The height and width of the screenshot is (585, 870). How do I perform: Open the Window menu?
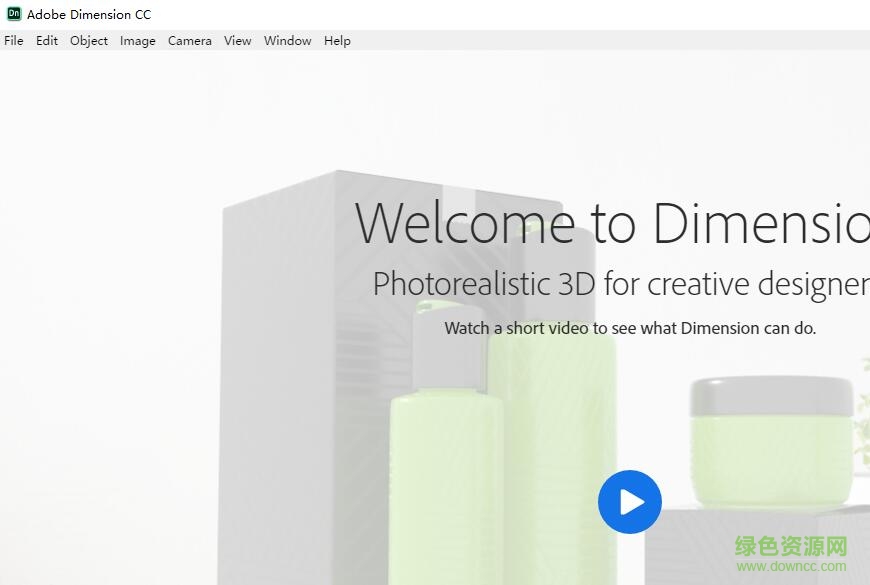pos(288,41)
